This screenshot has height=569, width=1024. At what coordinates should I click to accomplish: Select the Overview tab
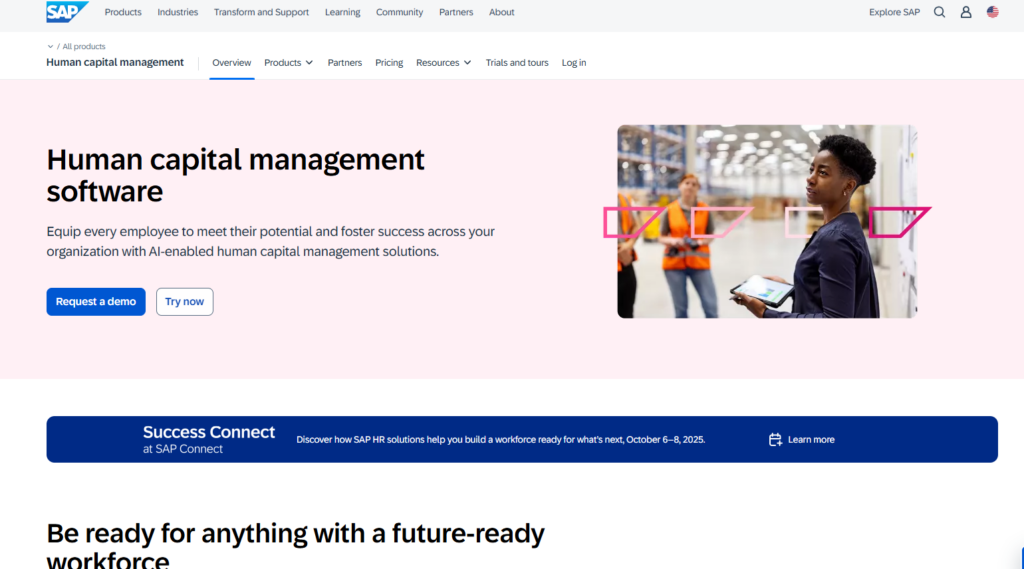pos(231,63)
